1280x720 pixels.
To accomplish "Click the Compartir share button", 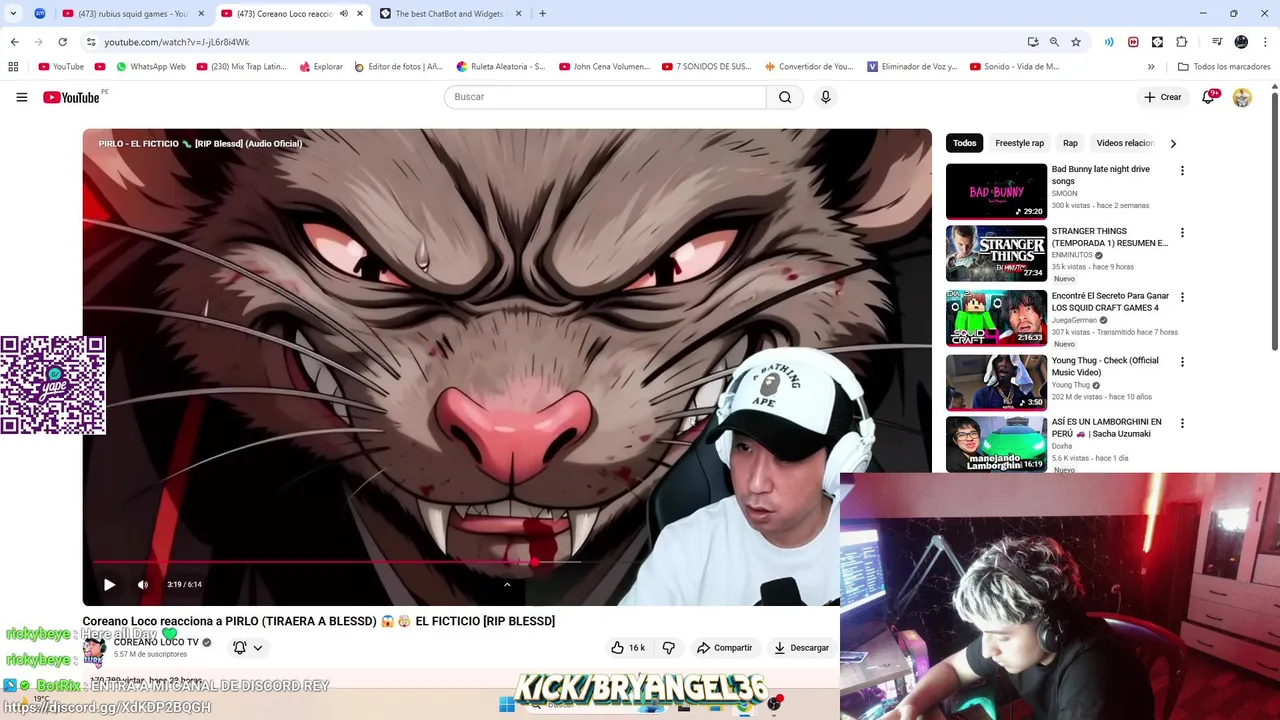I will coord(724,647).
